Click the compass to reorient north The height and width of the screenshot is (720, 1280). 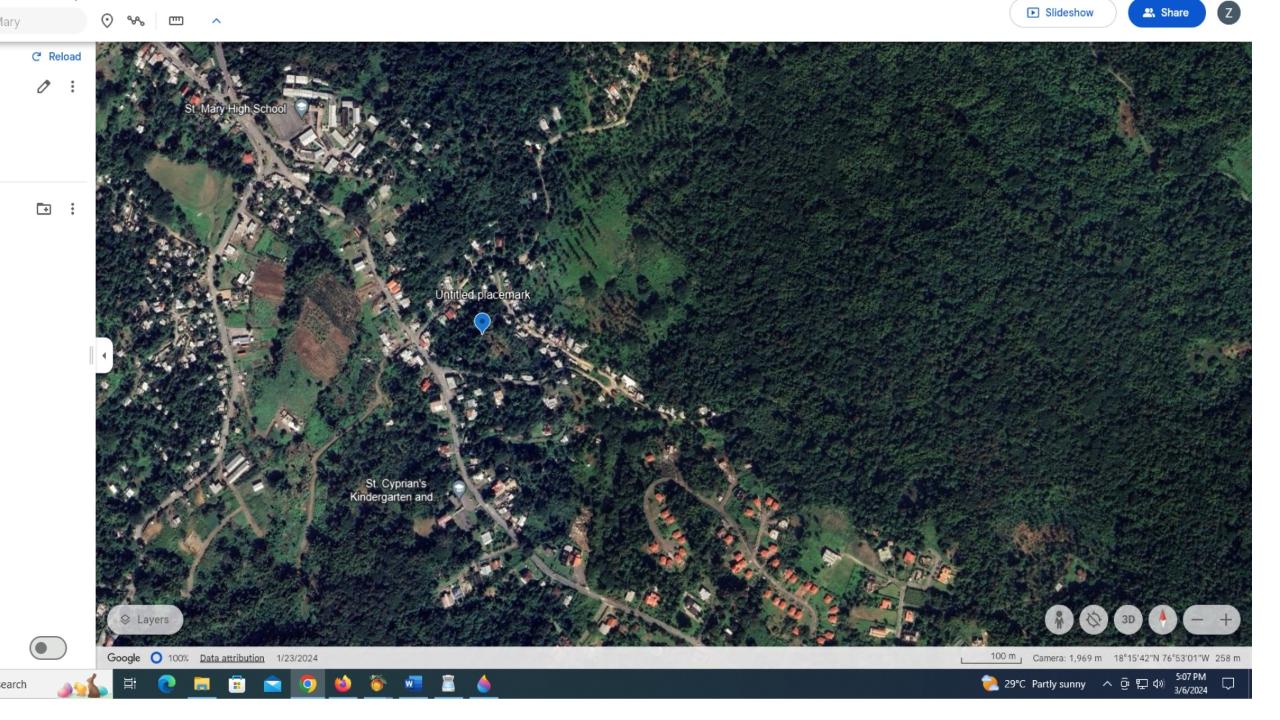(x=1161, y=620)
